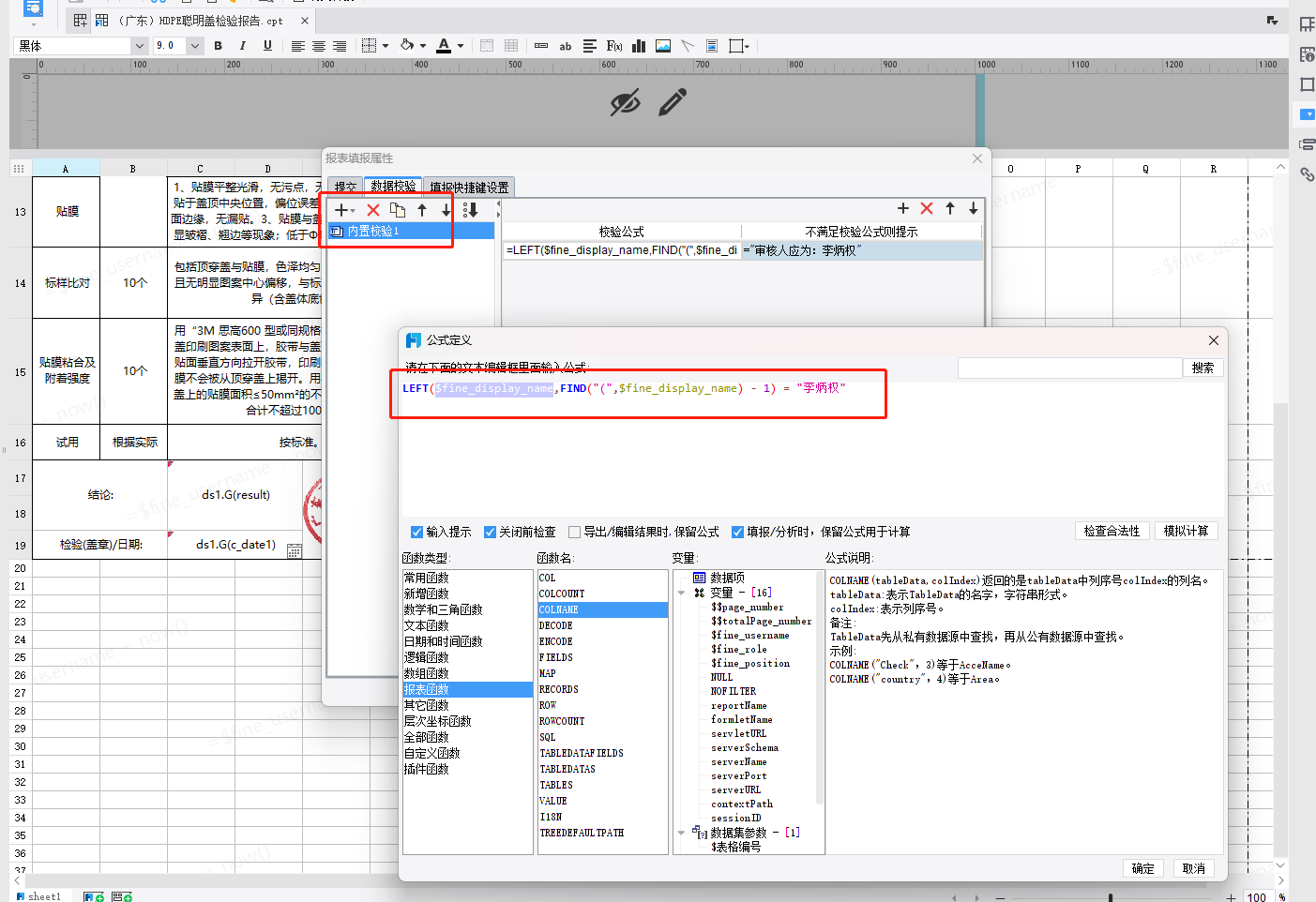
Task: Open the 黑体 font name dropdown
Action: tap(139, 46)
